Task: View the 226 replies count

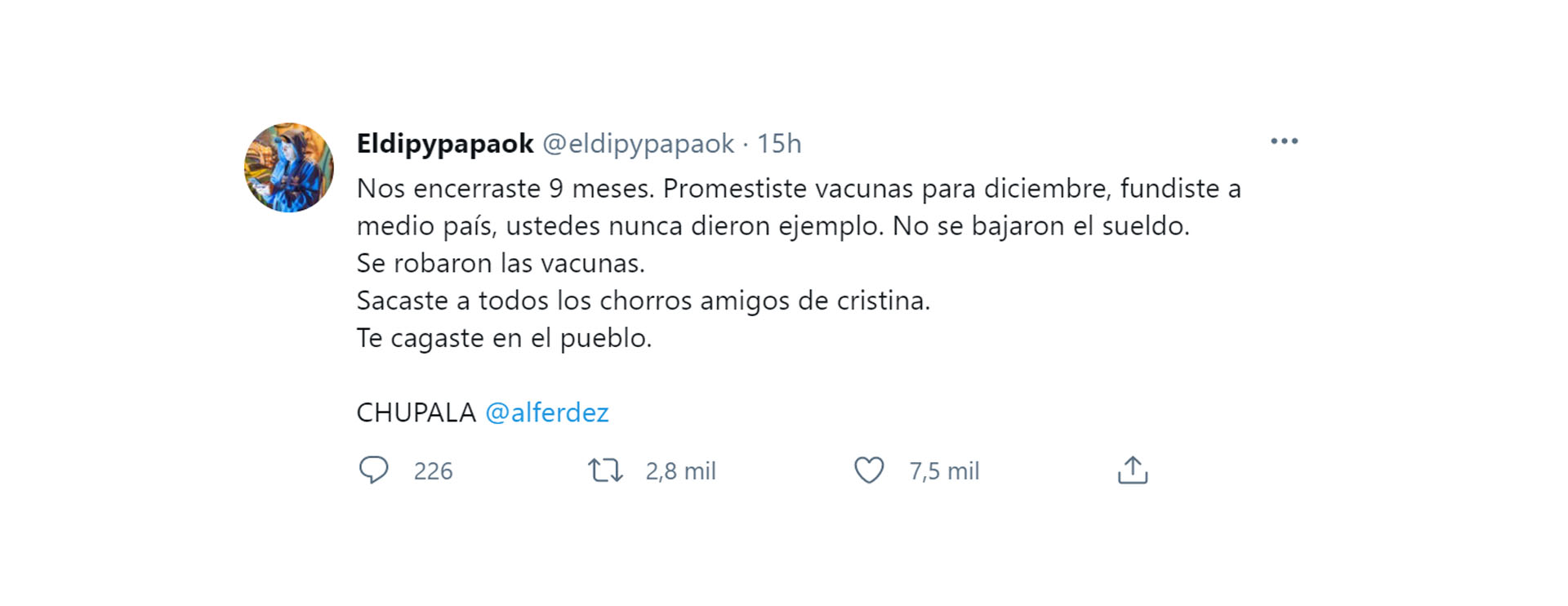Action: click(x=433, y=471)
